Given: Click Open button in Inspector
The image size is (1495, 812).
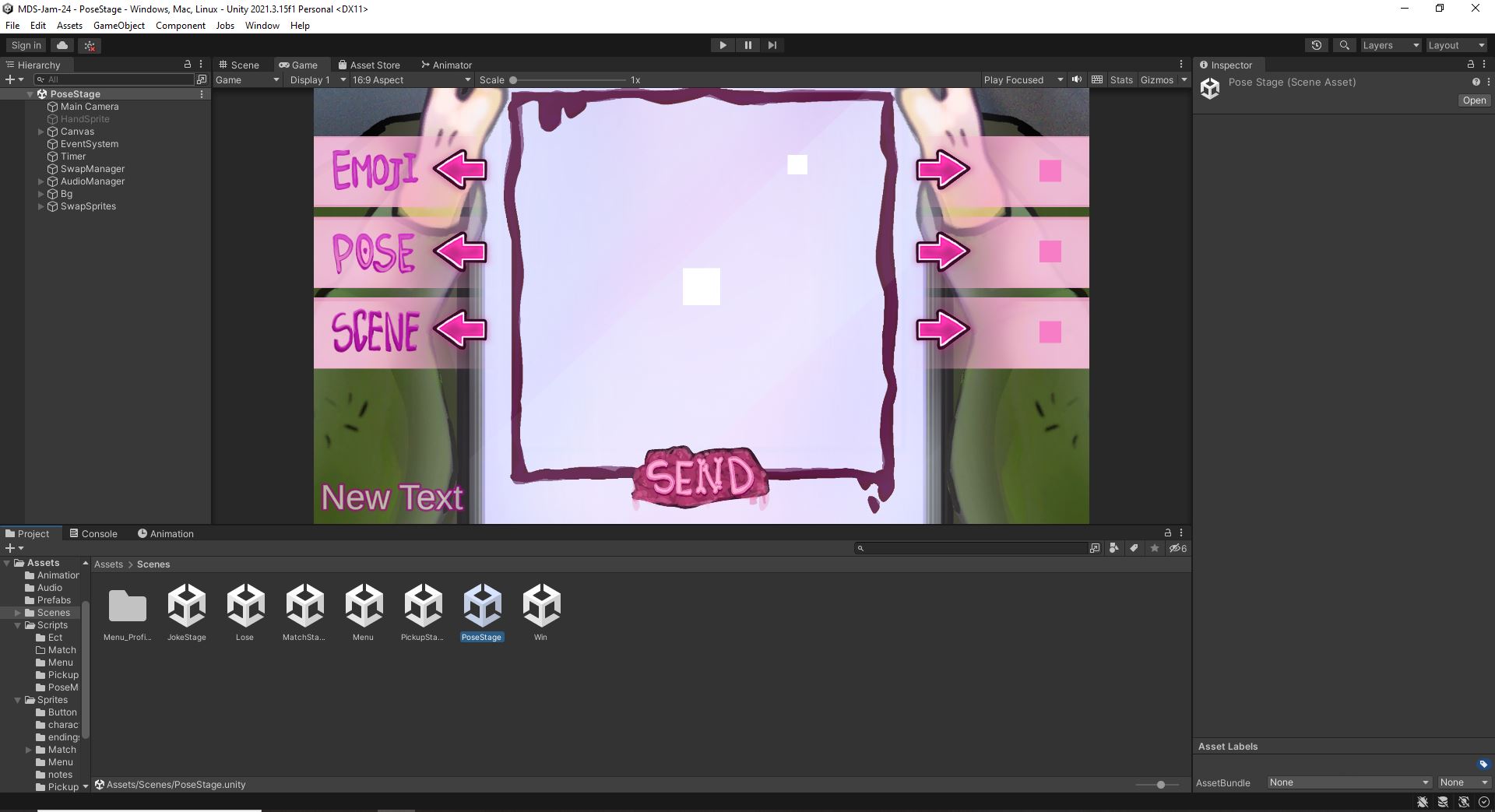Looking at the screenshot, I should pyautogui.click(x=1474, y=100).
